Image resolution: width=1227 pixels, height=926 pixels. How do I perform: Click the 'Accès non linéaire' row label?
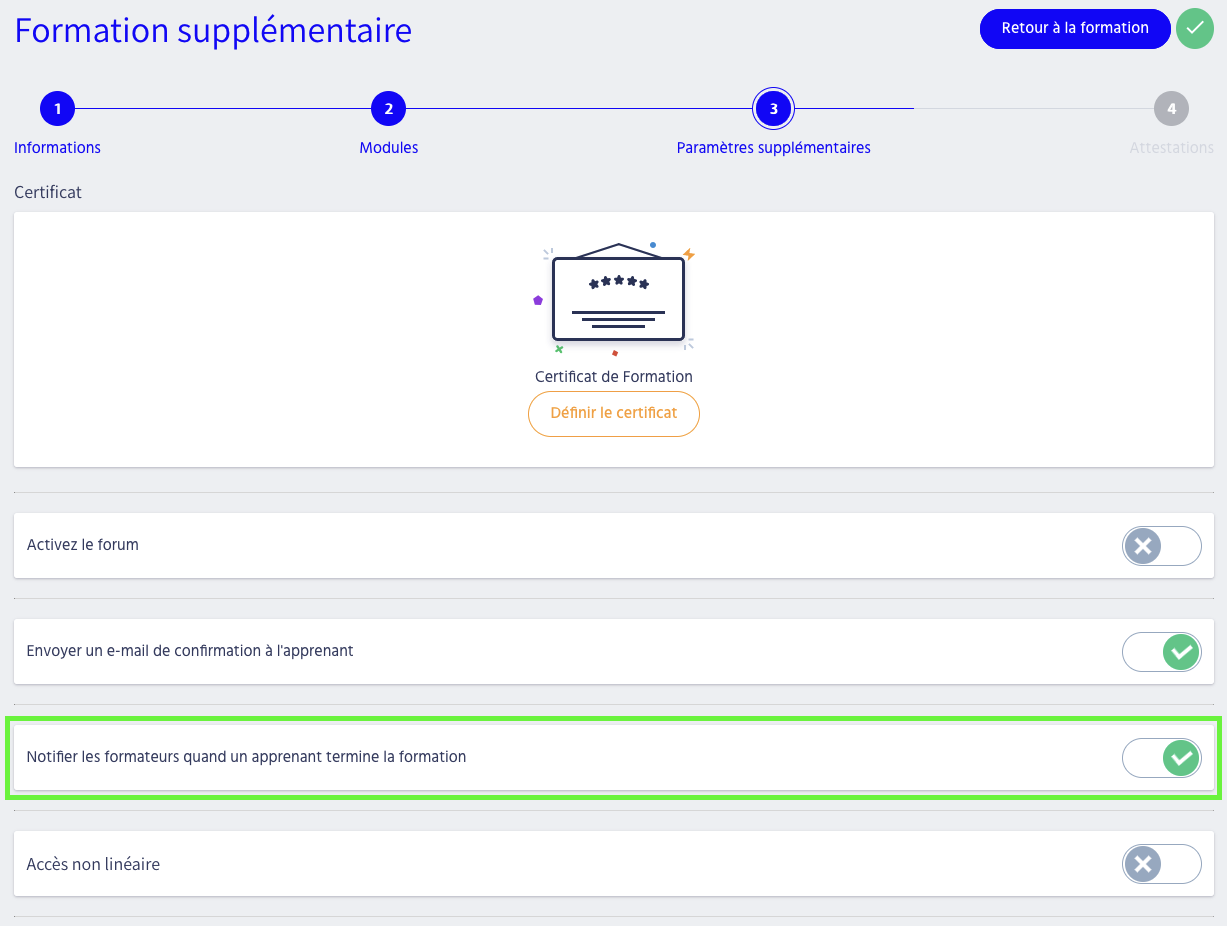tap(93, 864)
